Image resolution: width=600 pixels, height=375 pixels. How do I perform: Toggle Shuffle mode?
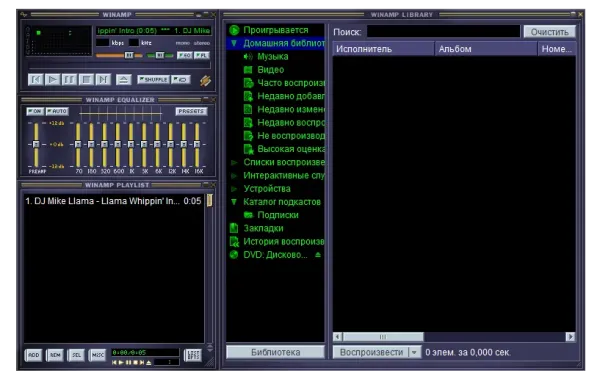tap(153, 80)
